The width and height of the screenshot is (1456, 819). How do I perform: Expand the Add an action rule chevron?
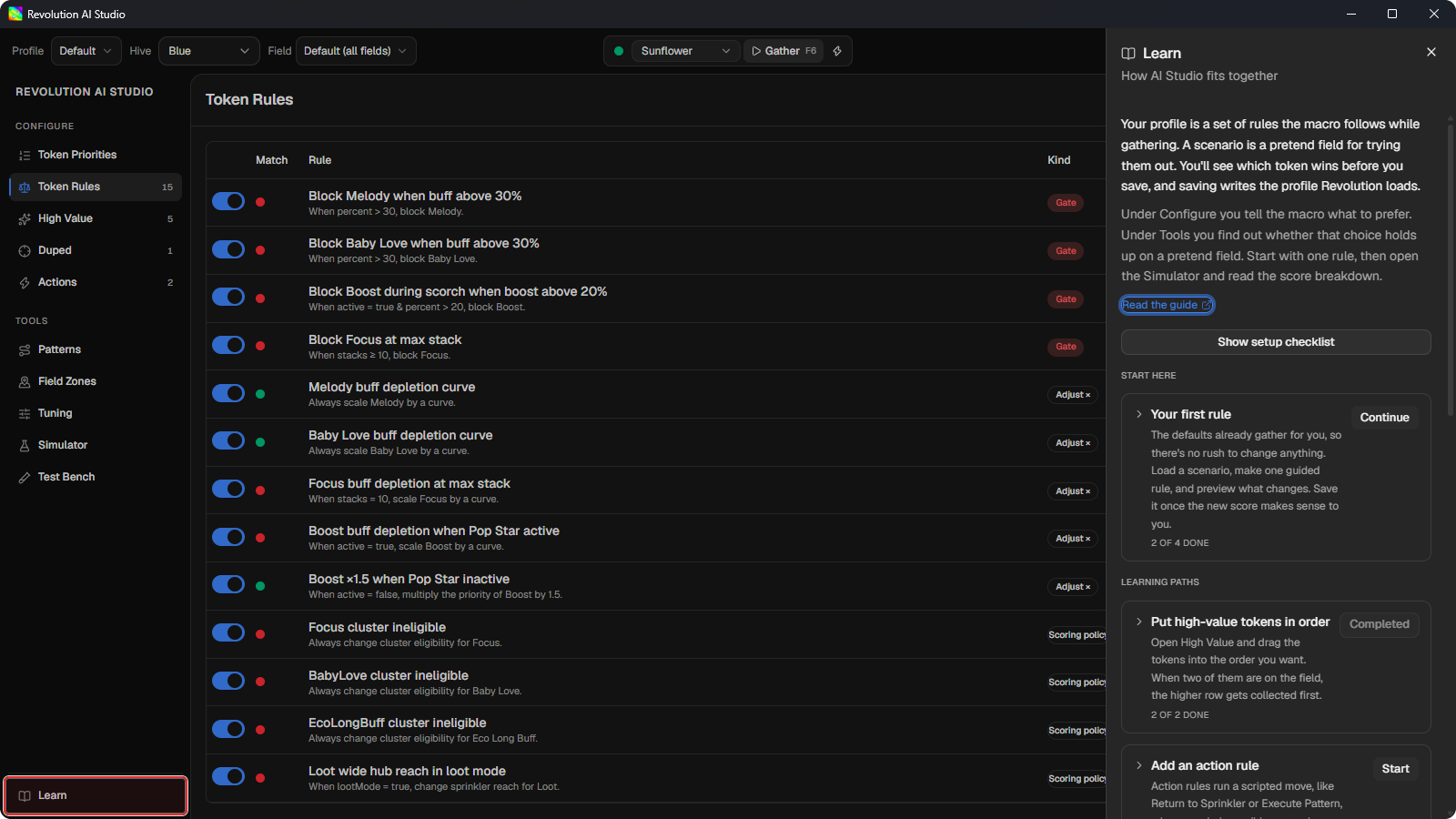1138,765
